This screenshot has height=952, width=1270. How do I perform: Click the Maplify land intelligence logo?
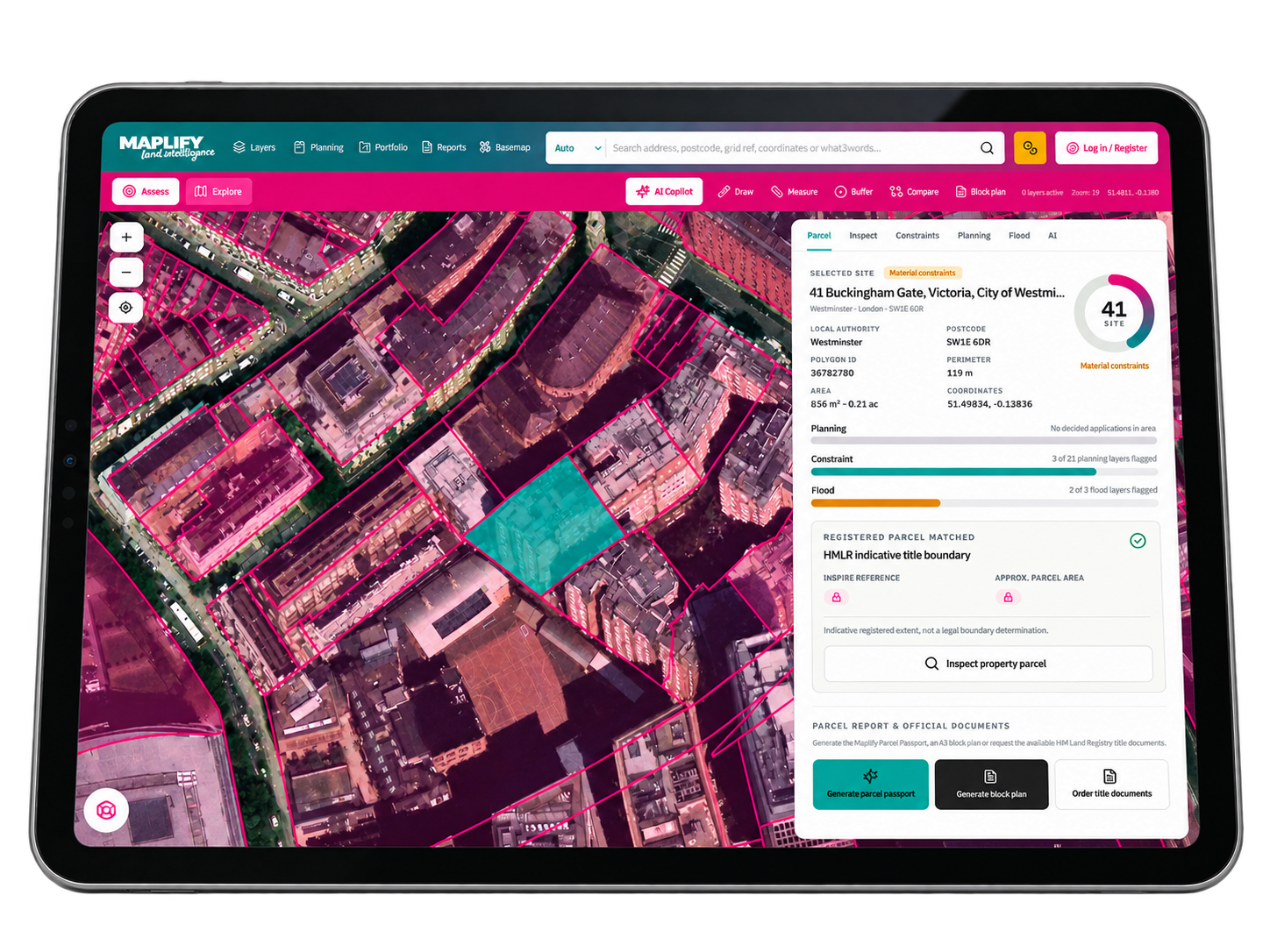(x=167, y=147)
